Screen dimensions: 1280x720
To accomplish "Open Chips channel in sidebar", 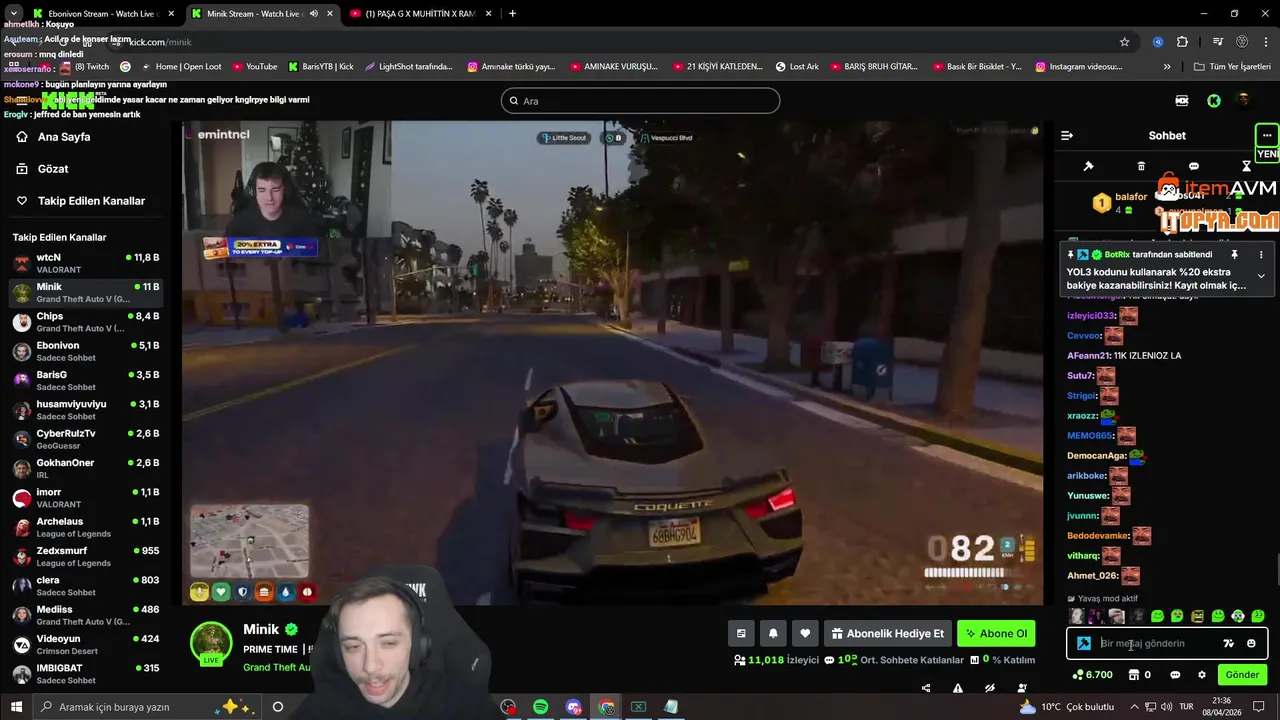I will (x=85, y=322).
